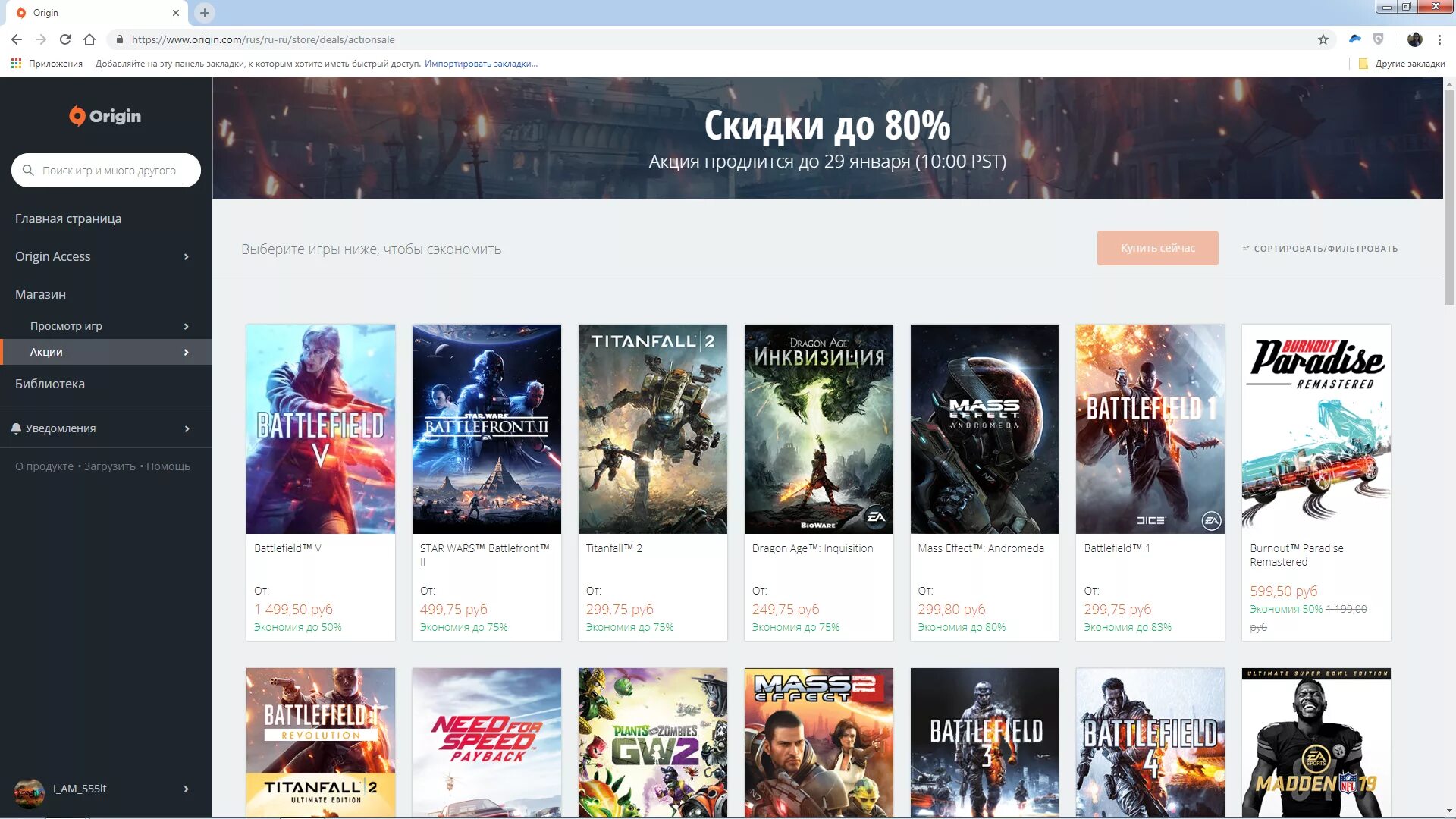The height and width of the screenshot is (819, 1456).
Task: Click the Chrome profile avatar icon
Action: click(1414, 39)
